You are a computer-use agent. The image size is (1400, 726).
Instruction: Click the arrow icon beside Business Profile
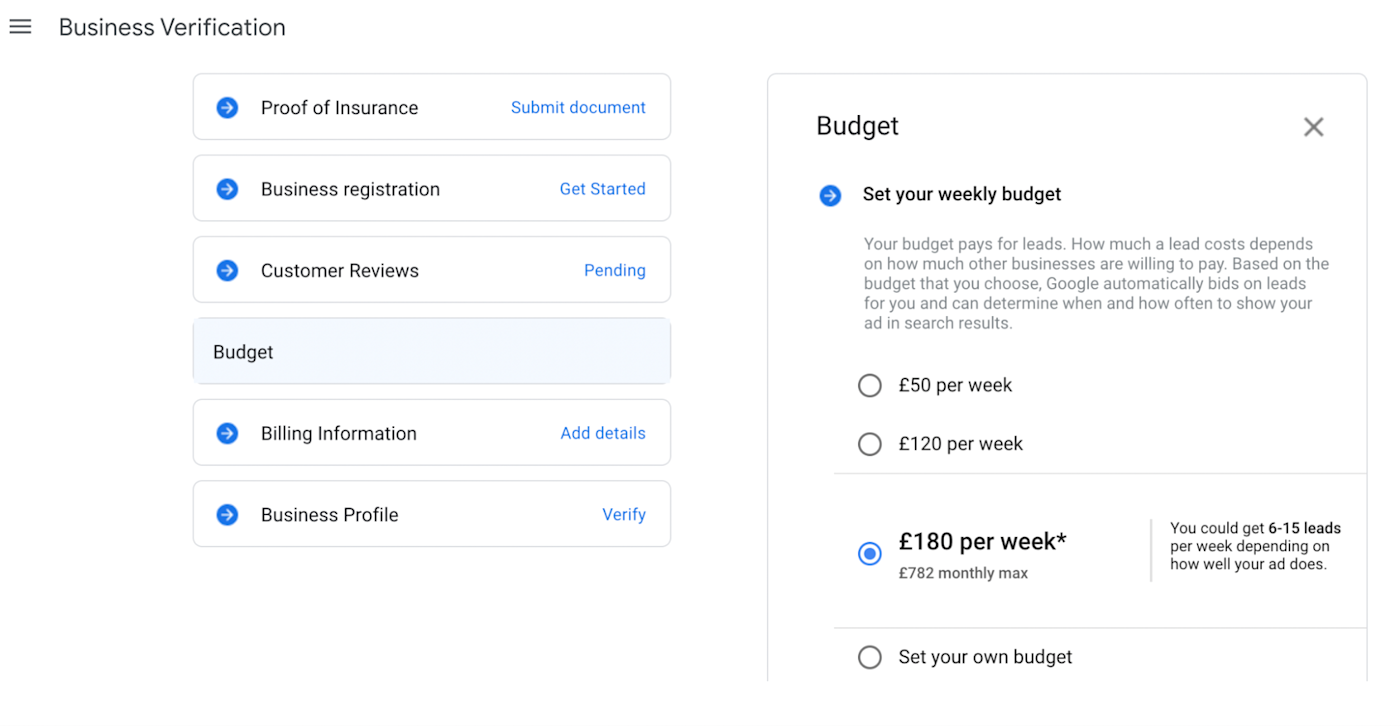(x=228, y=515)
